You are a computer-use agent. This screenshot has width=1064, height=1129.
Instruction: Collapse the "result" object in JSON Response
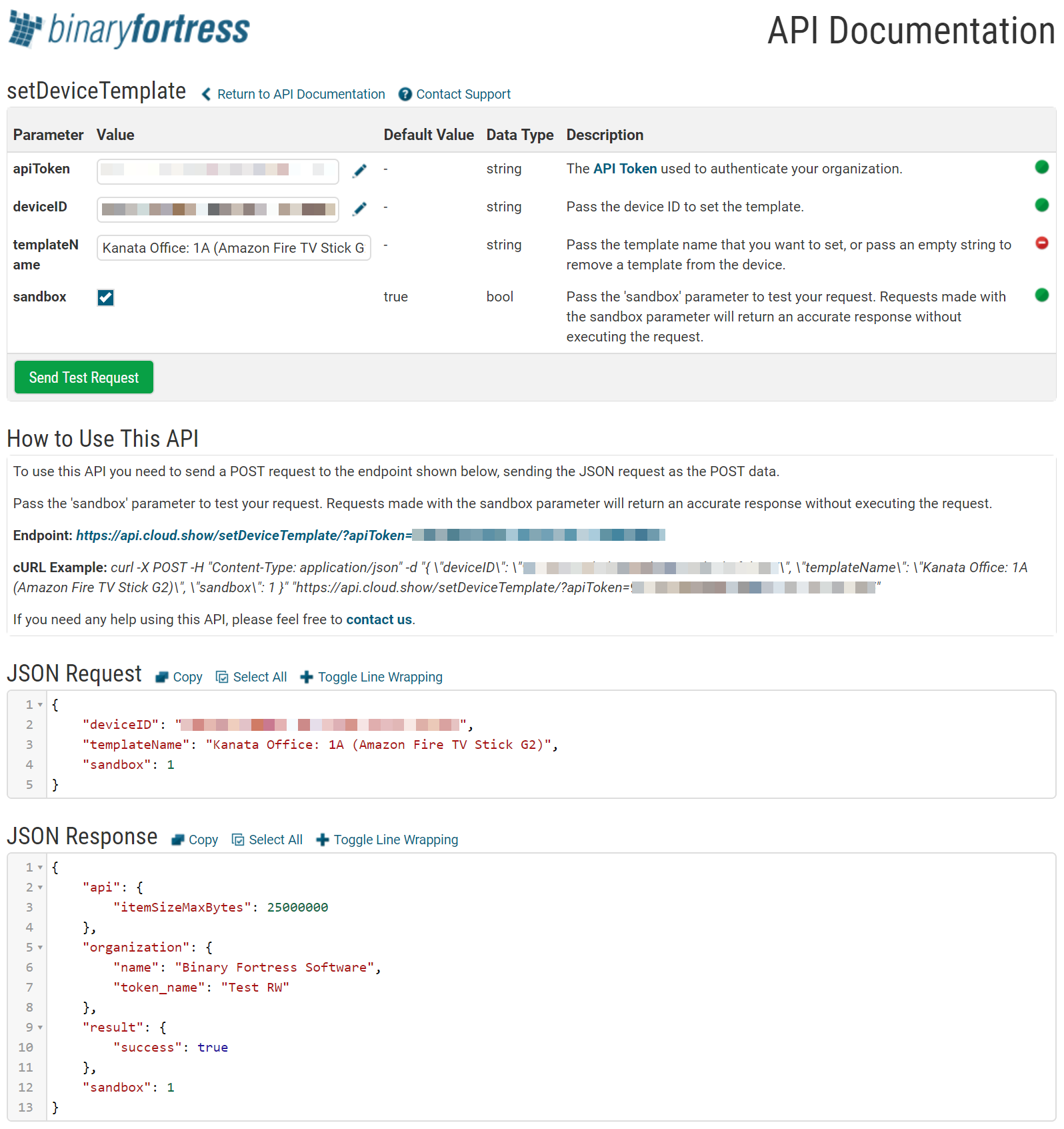40,1028
